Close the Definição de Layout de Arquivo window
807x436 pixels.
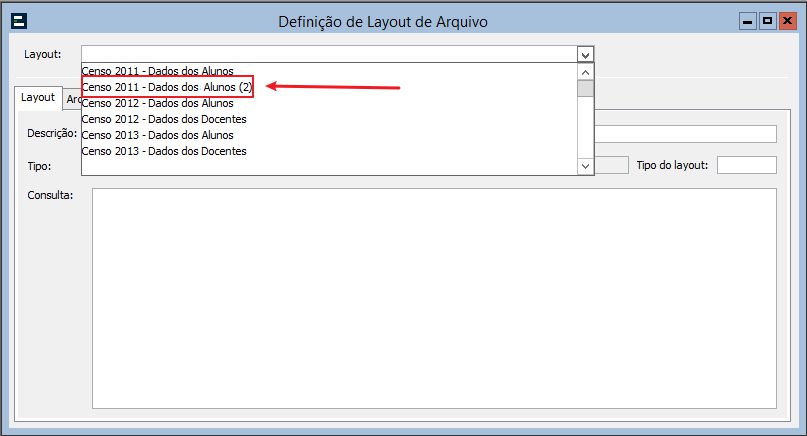(787, 21)
